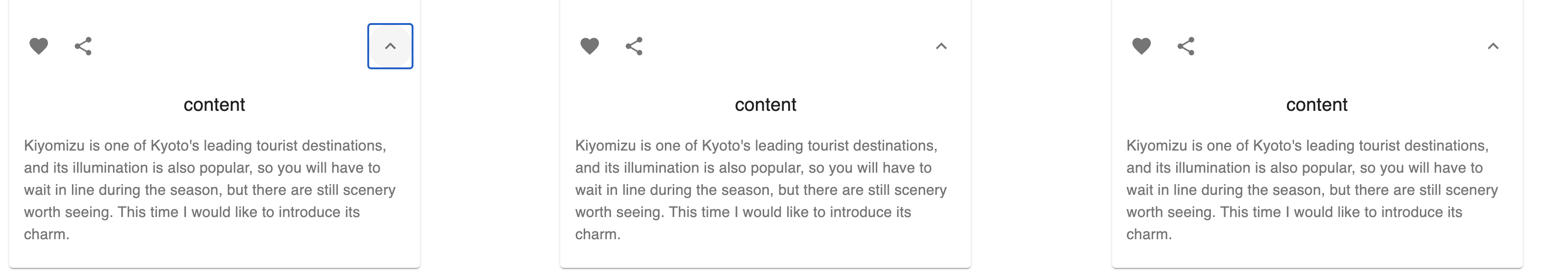This screenshot has width=1568, height=278.
Task: Toggle the heart on the right card
Action: click(1141, 46)
